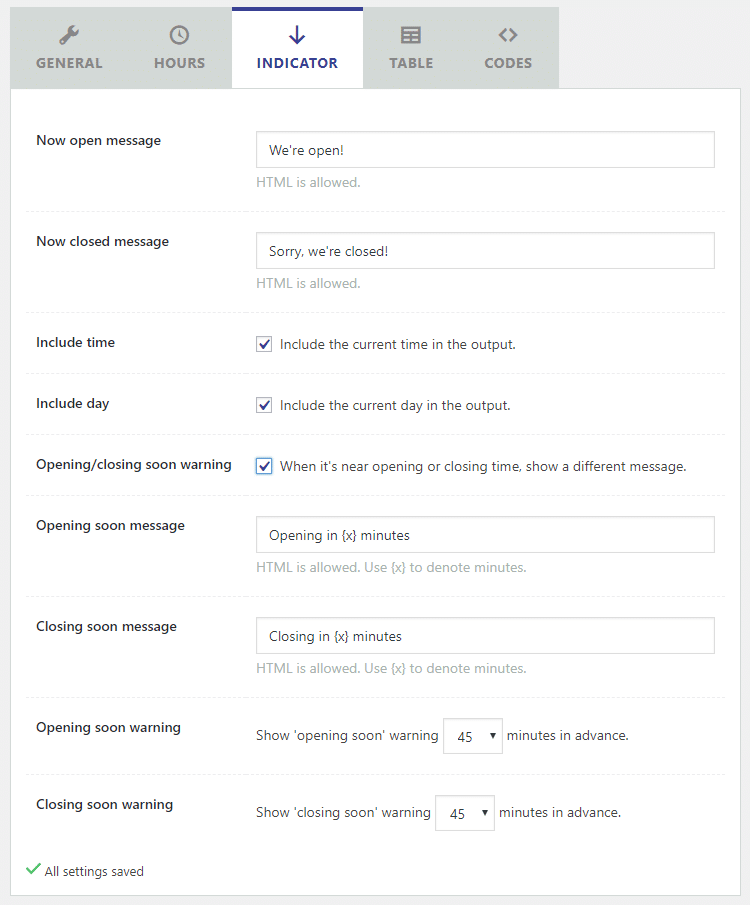750x905 pixels.
Task: Open the 'opening soon' minutes dropdown
Action: [473, 736]
